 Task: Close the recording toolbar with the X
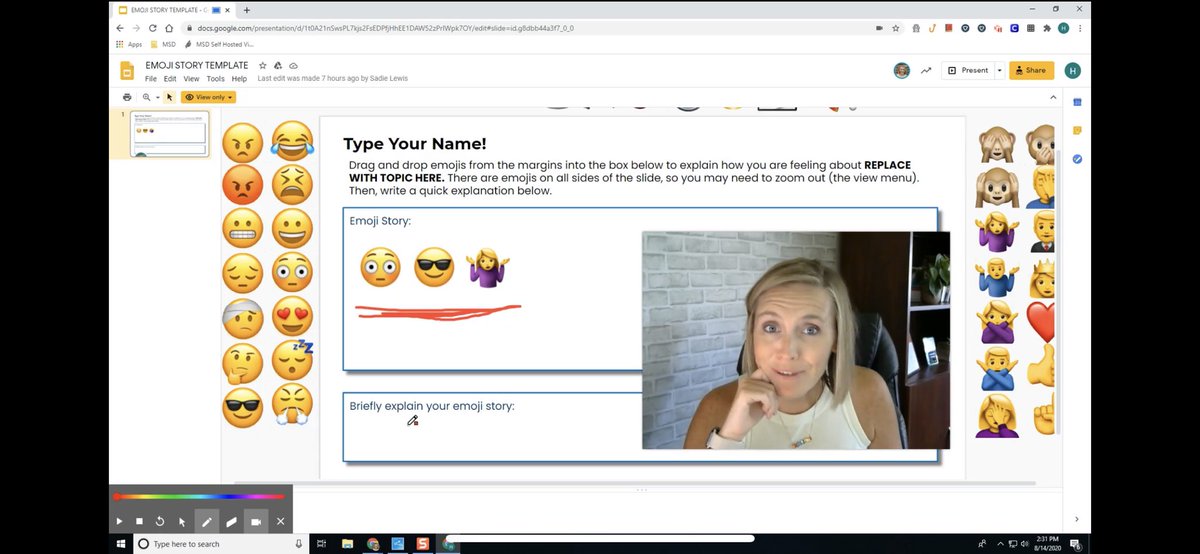[x=281, y=521]
